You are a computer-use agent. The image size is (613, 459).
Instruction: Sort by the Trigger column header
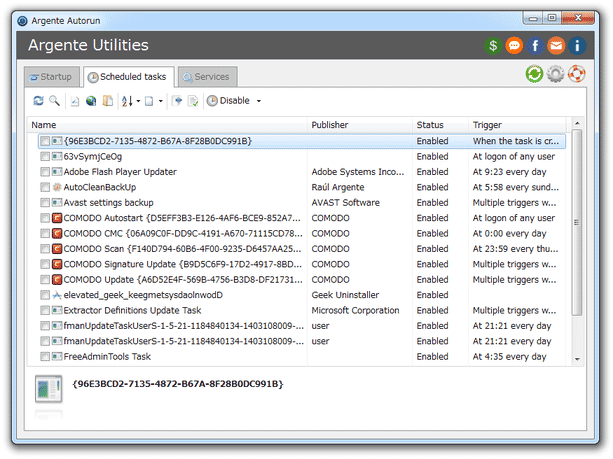click(x=518, y=125)
